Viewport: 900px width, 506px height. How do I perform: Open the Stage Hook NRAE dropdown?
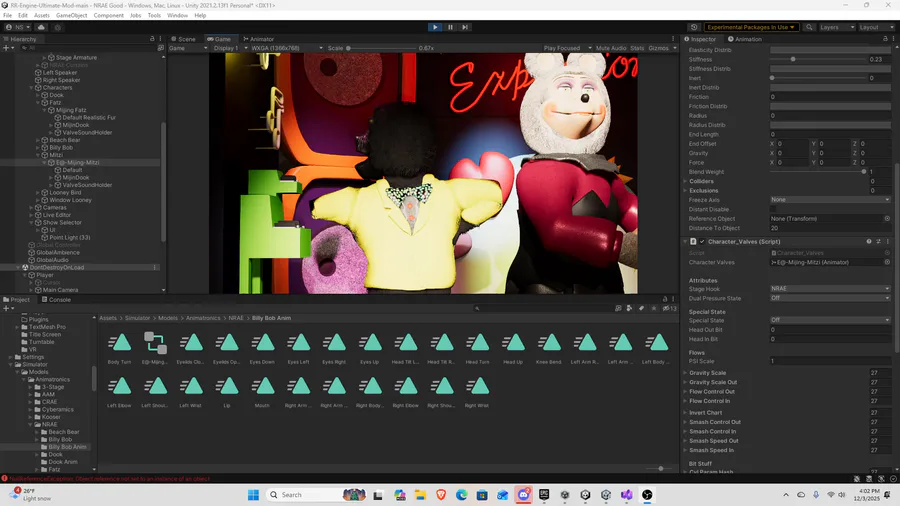click(830, 289)
